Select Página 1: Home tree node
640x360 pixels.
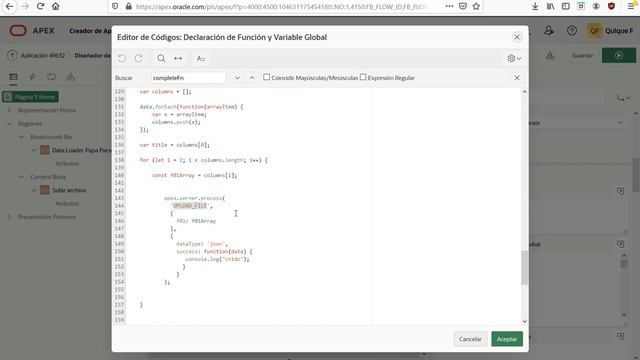coord(31,97)
